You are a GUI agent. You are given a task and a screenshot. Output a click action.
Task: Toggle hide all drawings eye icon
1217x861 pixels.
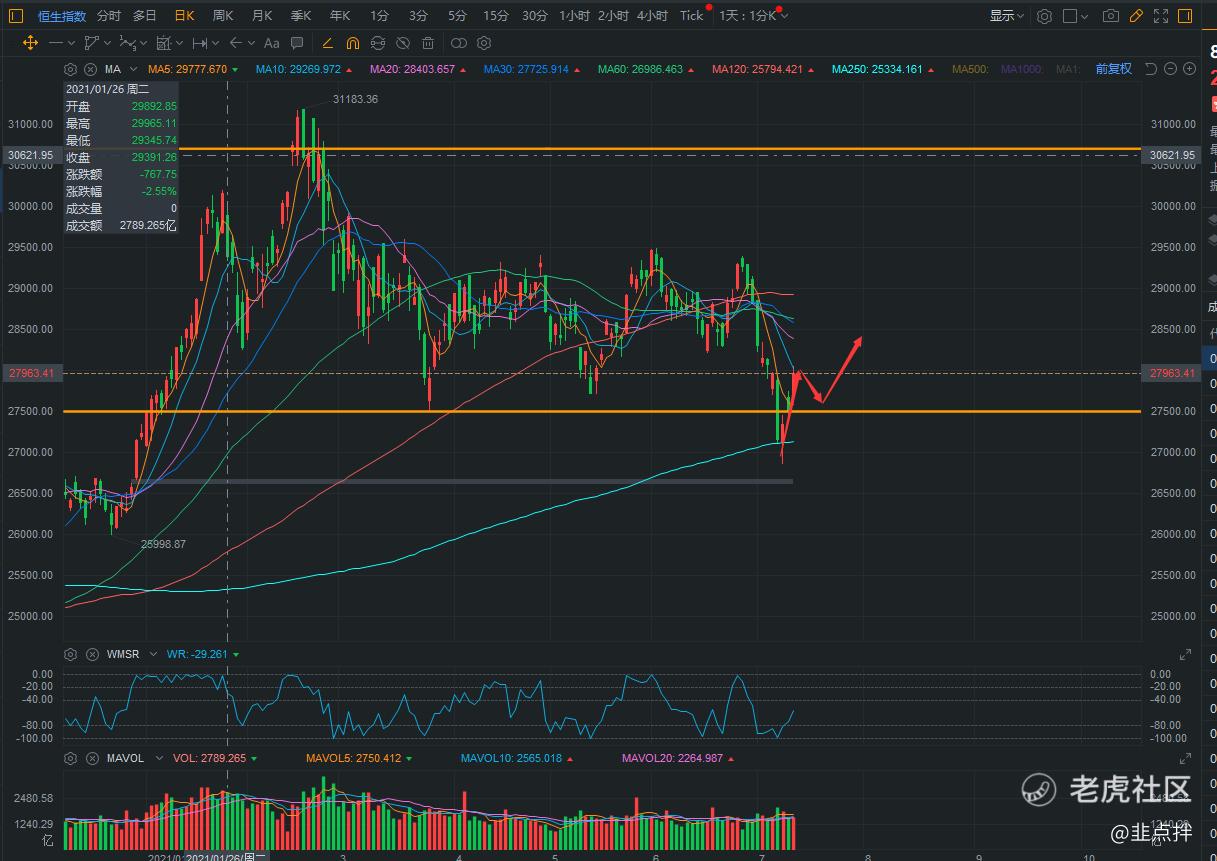point(403,43)
